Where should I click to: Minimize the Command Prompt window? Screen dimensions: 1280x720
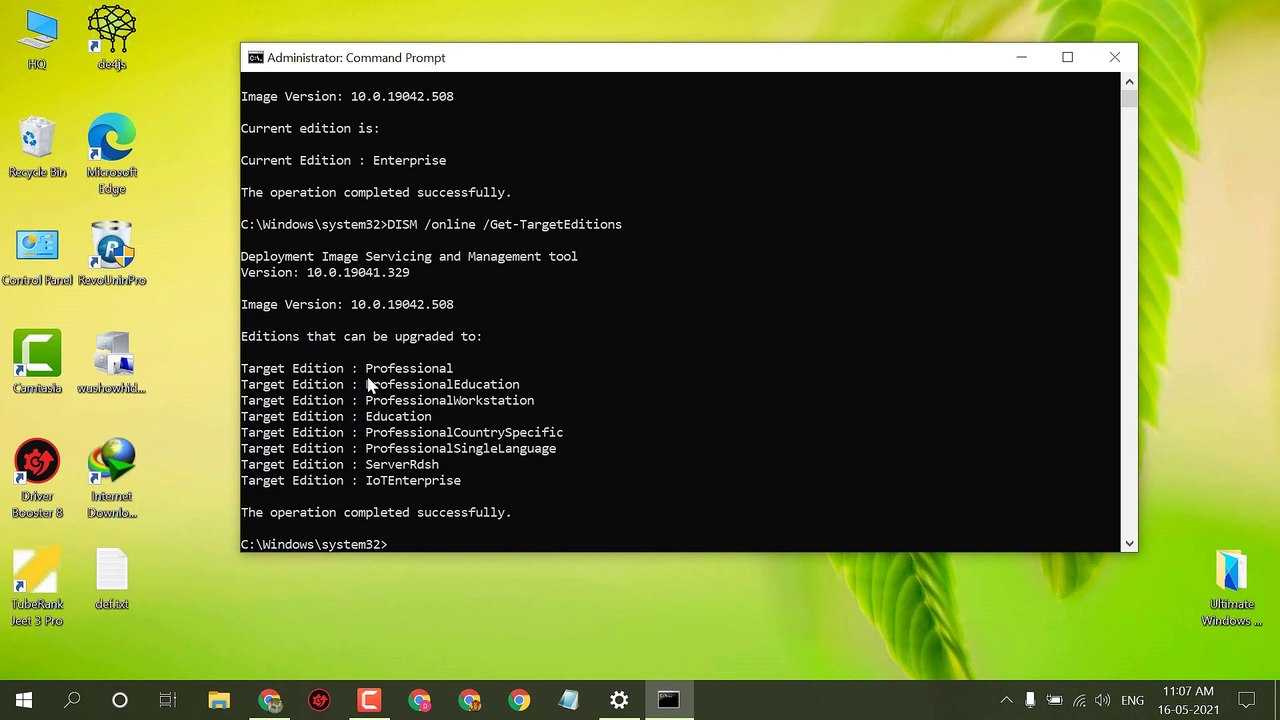click(x=1021, y=57)
